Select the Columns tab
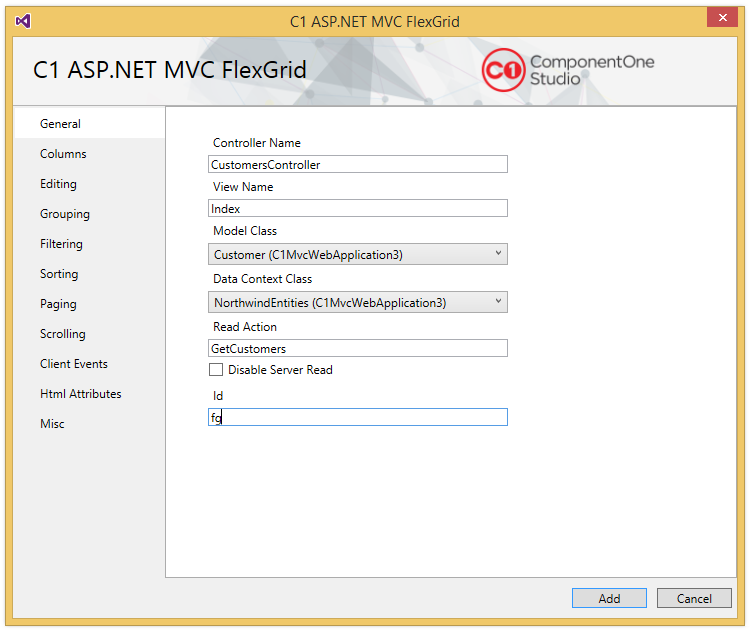 (x=63, y=154)
